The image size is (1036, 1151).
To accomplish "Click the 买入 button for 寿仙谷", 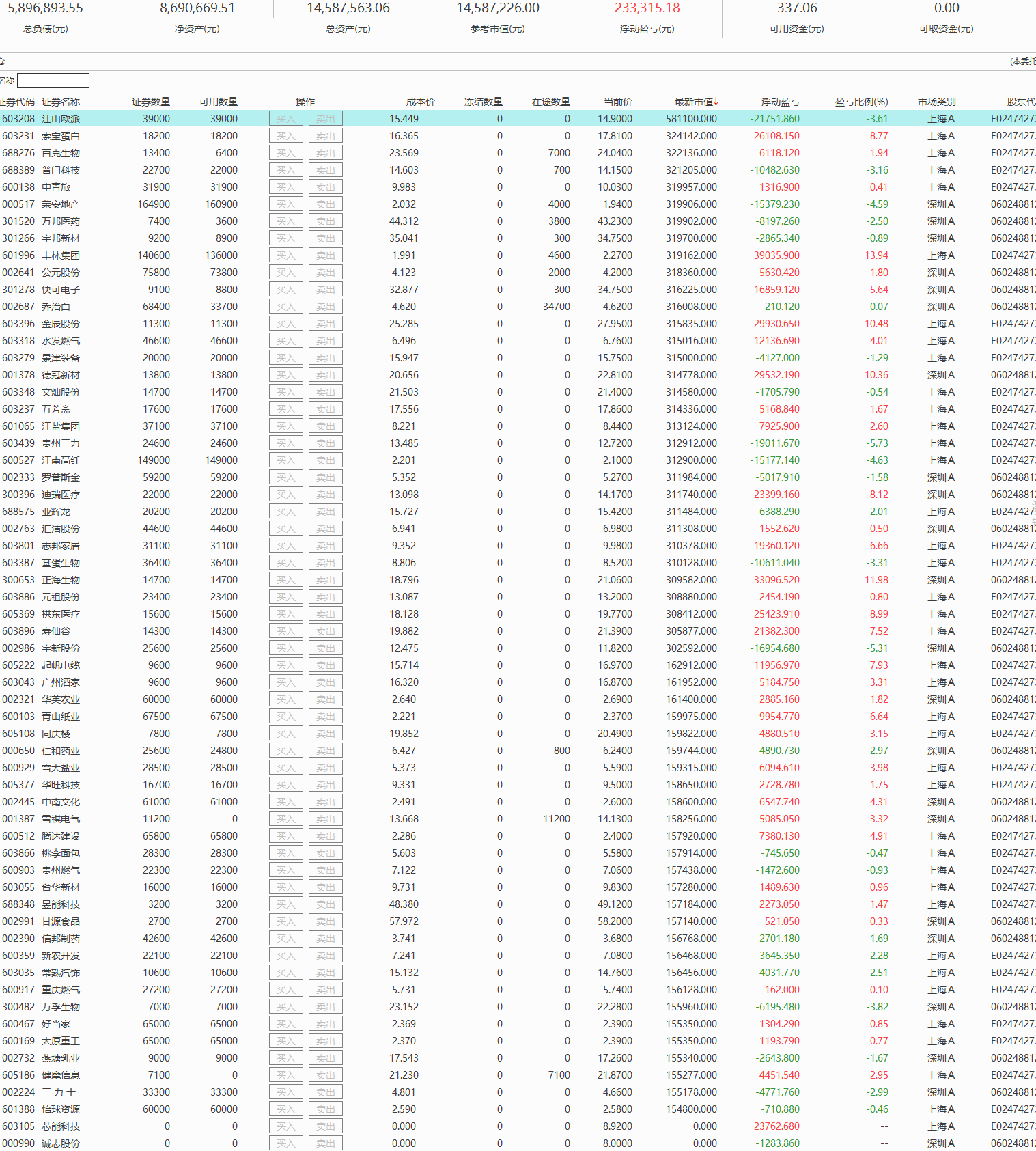I will (286, 631).
